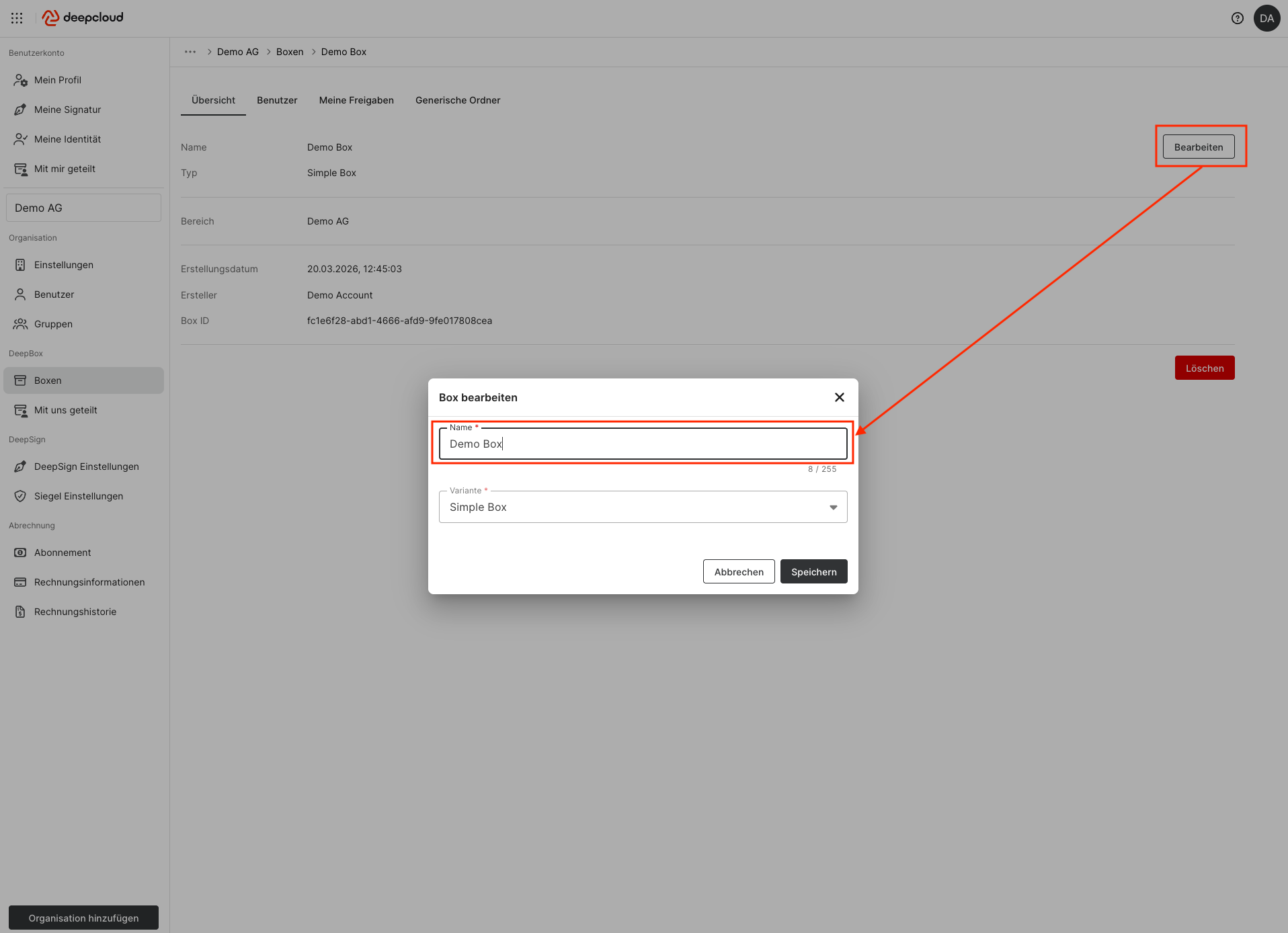Click the Abonnement icon in sidebar
This screenshot has height=933, width=1288.
[x=20, y=553]
